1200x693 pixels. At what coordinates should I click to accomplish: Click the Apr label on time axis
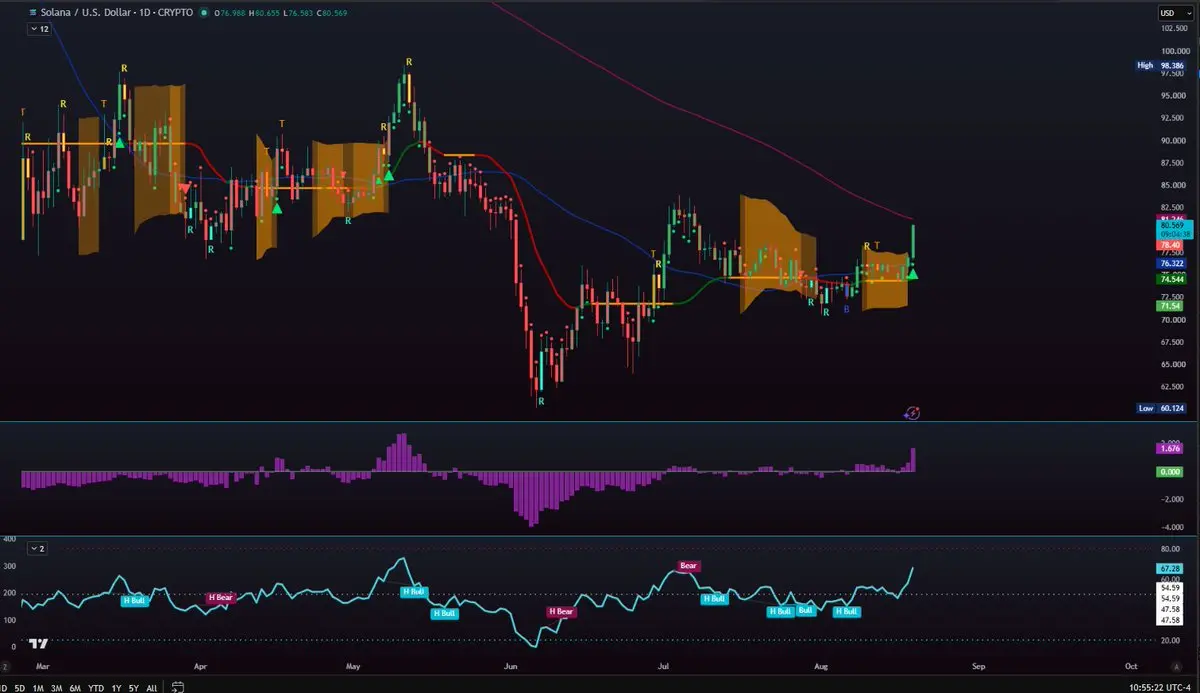coord(200,665)
